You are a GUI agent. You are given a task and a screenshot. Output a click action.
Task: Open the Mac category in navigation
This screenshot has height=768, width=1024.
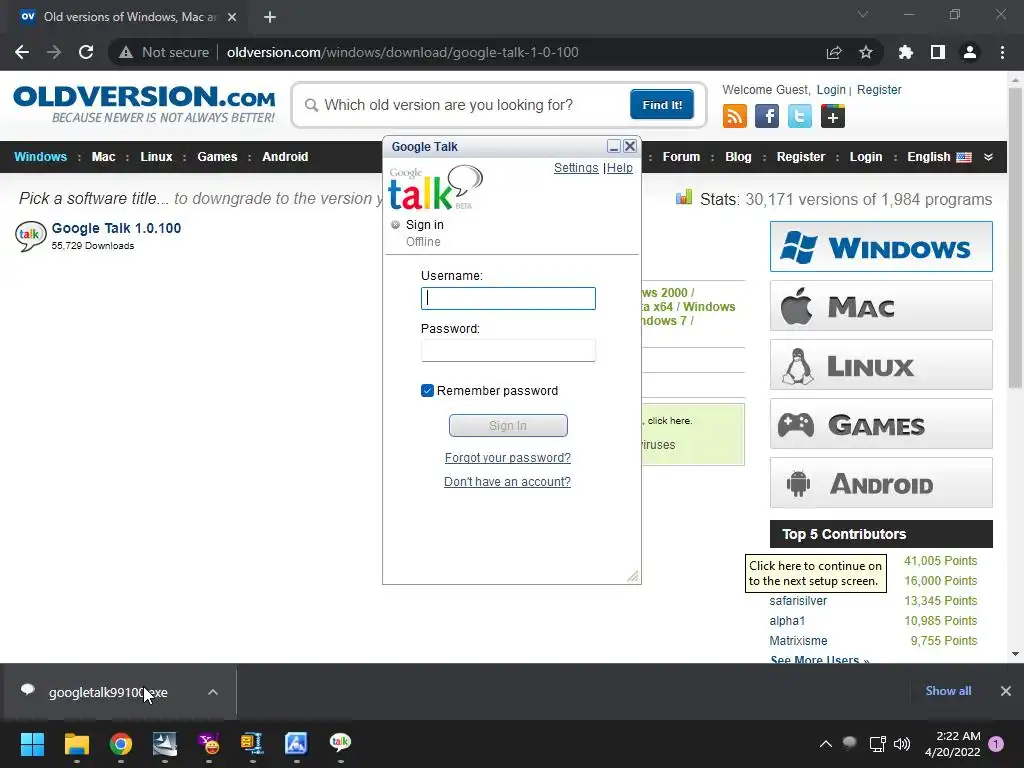(x=103, y=157)
